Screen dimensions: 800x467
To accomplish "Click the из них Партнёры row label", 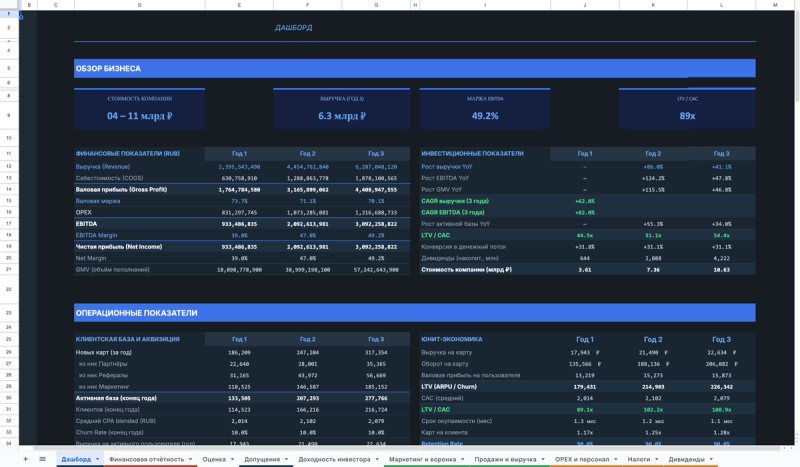I will click(103, 364).
